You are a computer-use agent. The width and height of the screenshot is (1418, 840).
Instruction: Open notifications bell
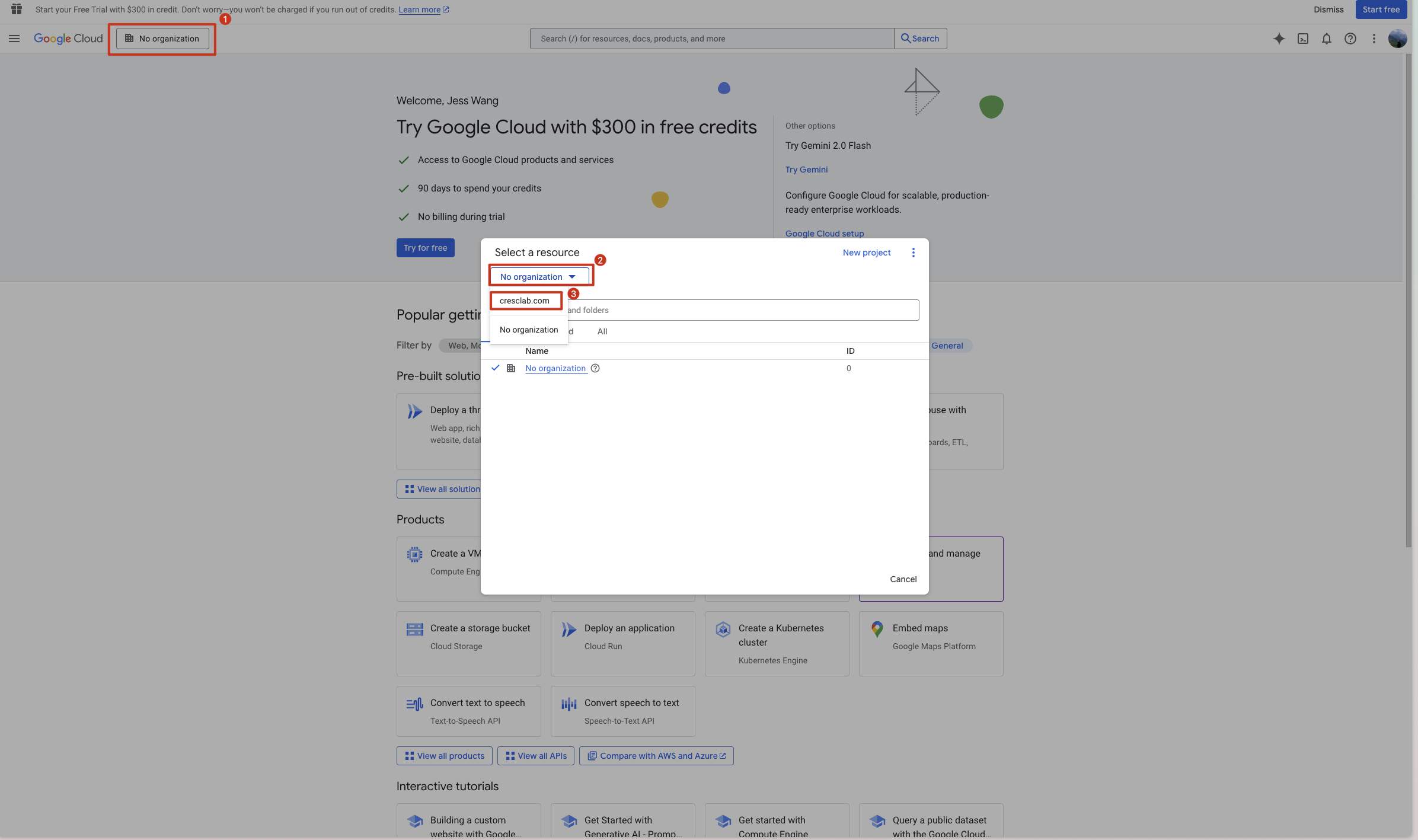(1327, 39)
